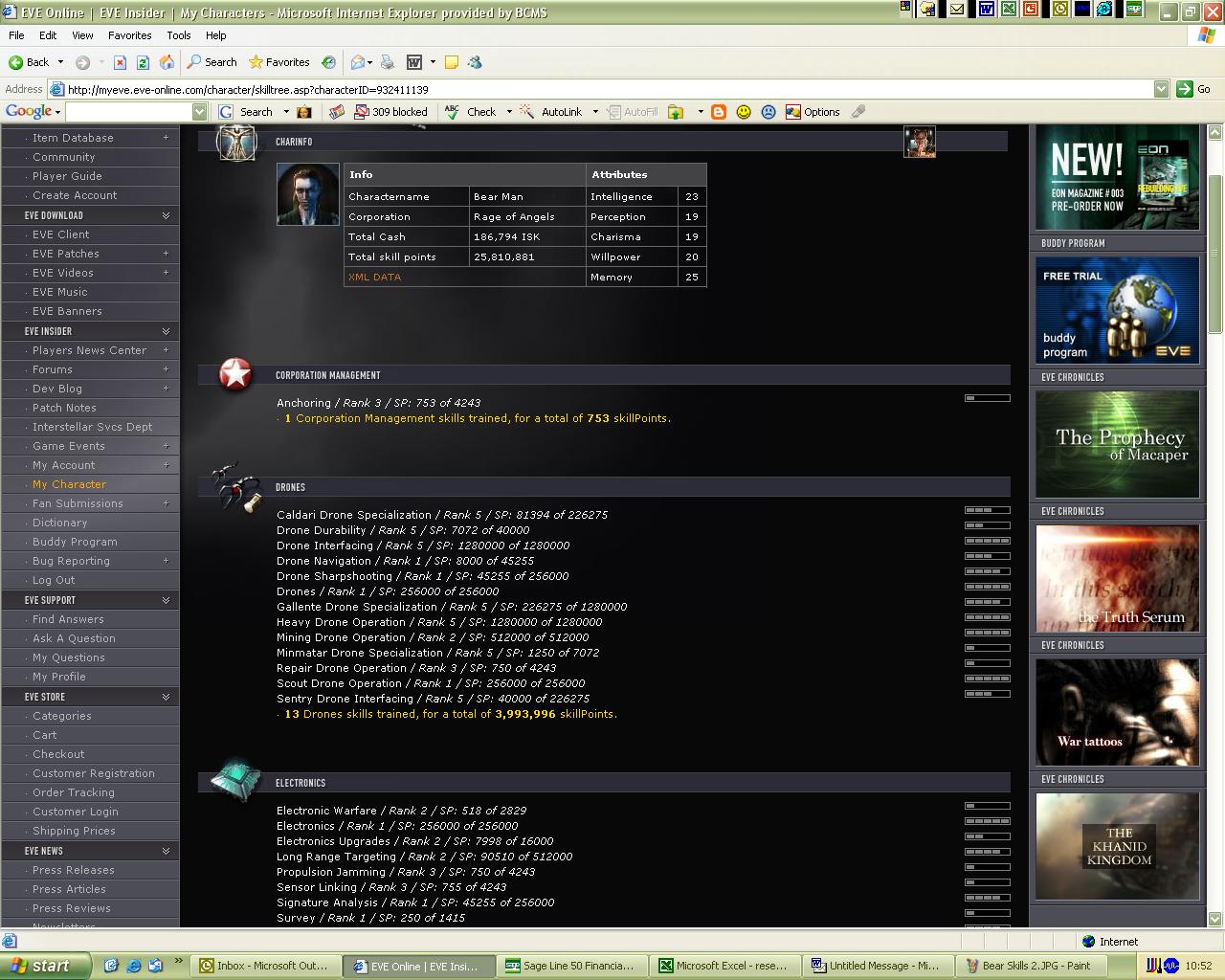1225x980 pixels.
Task: Click the address bar URL field
Action: (609, 89)
